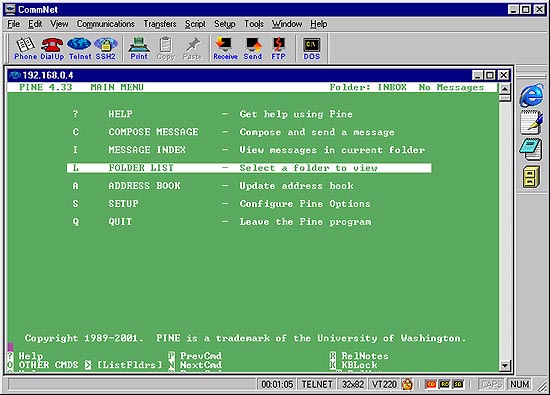Image resolution: width=550 pixels, height=395 pixels.
Task: Click the terminal scrollbar down arrow
Action: coord(504,366)
